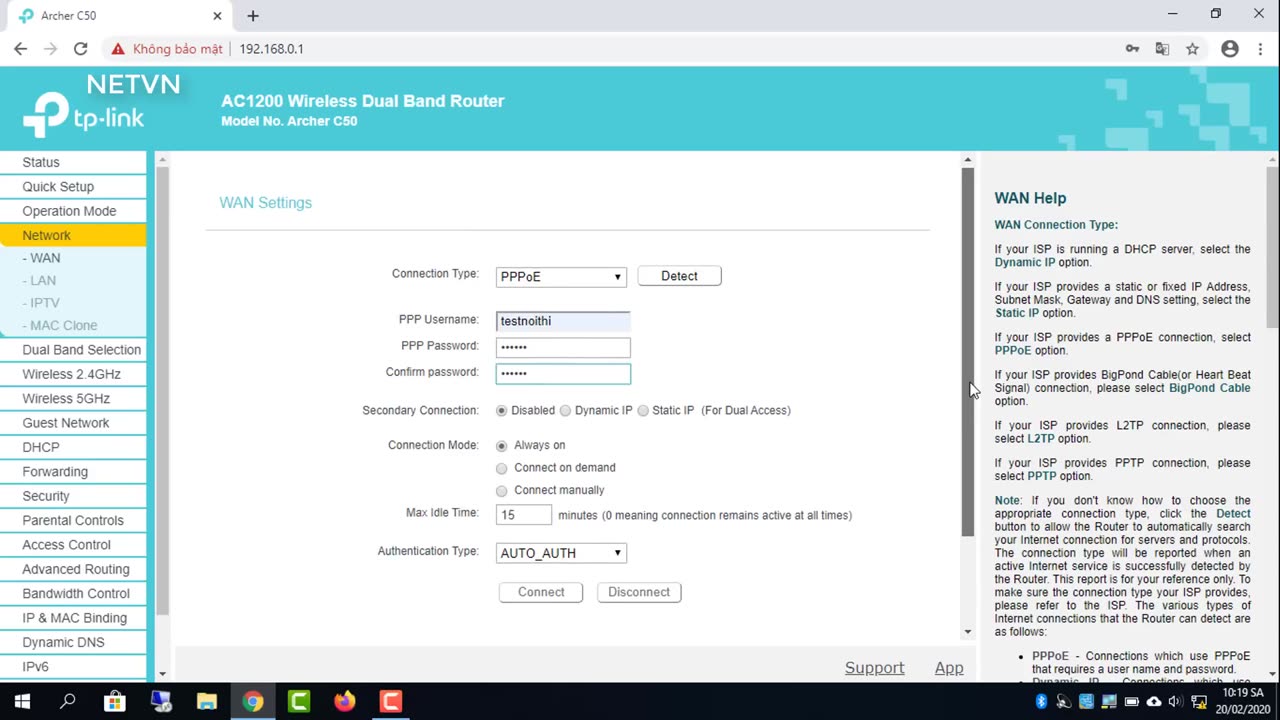Open Dynamic DNS in the sidebar
1280x720 pixels.
click(73, 642)
